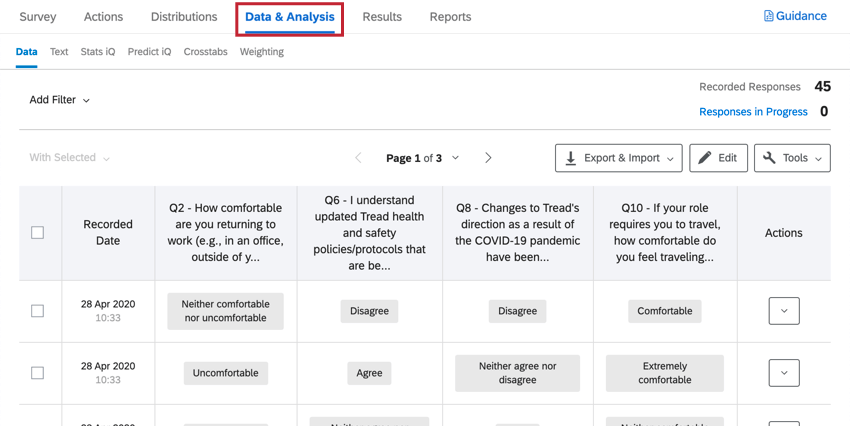Check the second response row checkbox
This screenshot has width=850, height=426.
tap(38, 373)
